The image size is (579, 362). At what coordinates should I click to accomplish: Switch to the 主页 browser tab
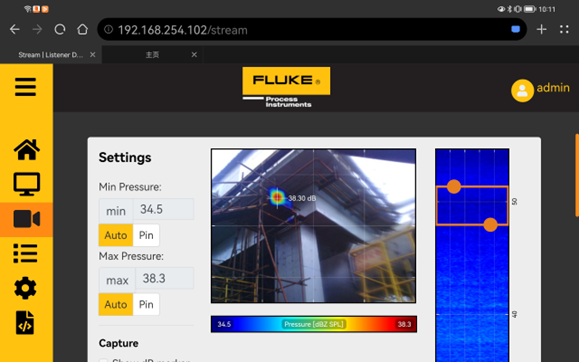[x=152, y=55]
